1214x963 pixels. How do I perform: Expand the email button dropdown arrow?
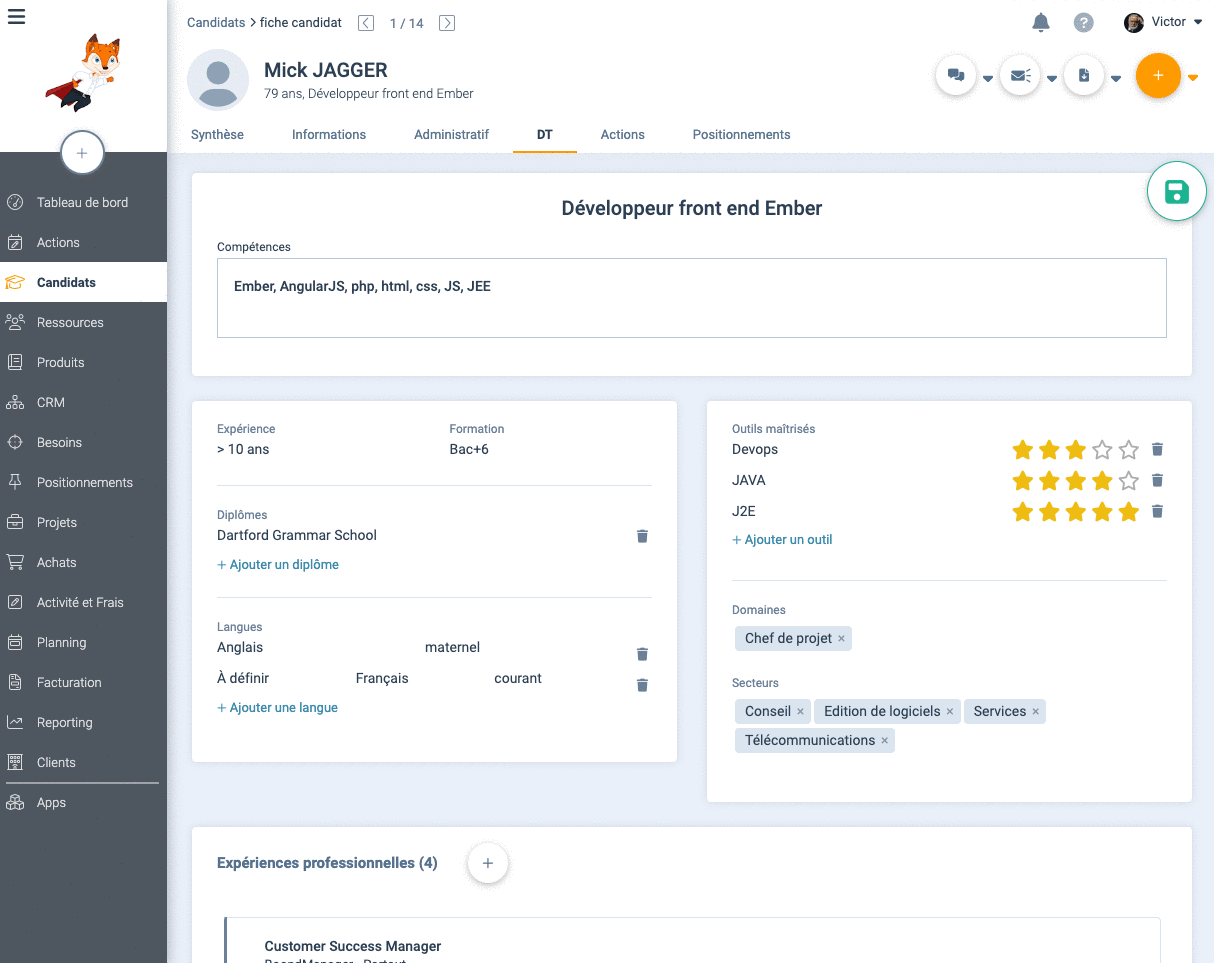pos(1052,79)
